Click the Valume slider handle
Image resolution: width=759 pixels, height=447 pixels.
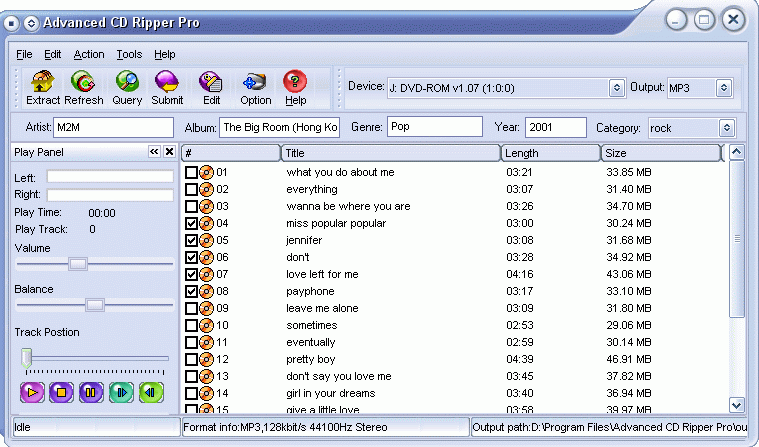77,264
